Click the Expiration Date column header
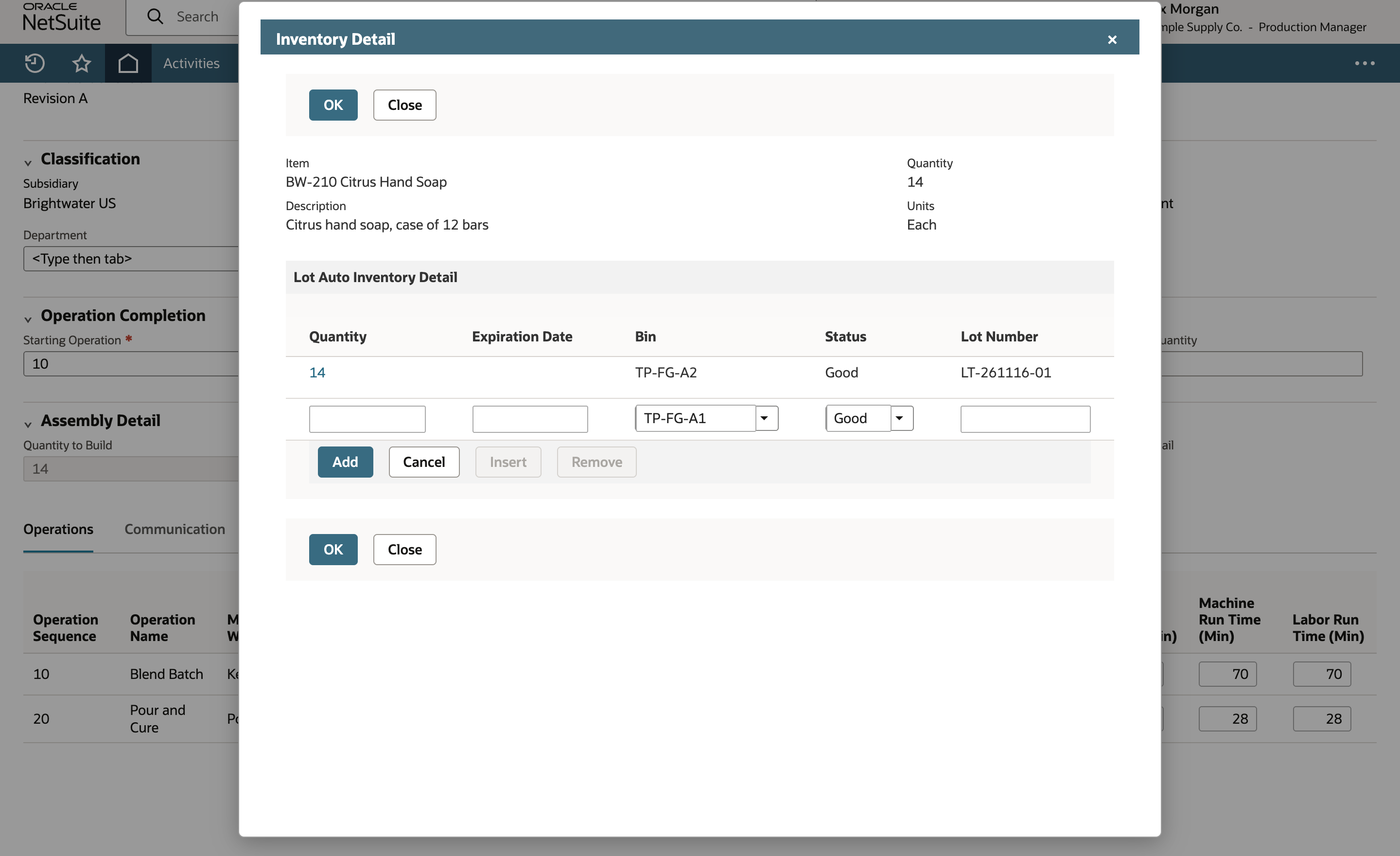 click(x=522, y=337)
